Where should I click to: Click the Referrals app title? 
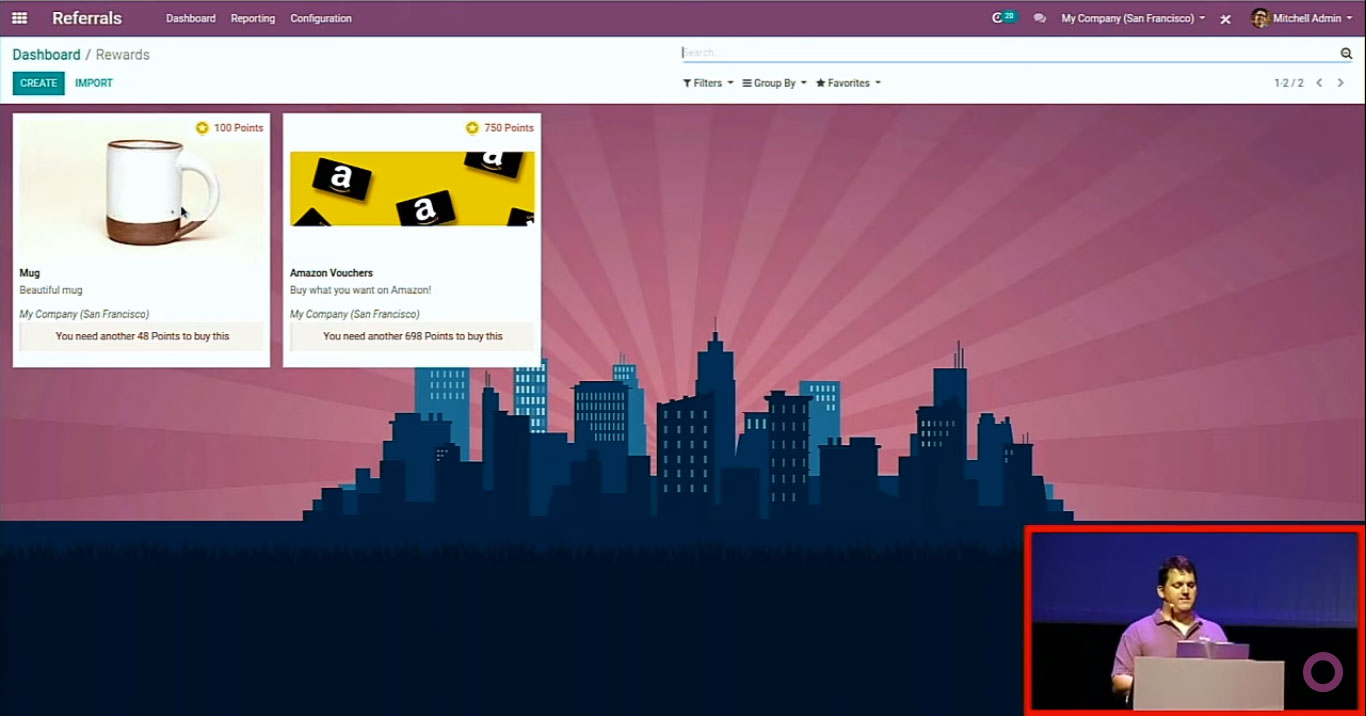click(x=87, y=18)
